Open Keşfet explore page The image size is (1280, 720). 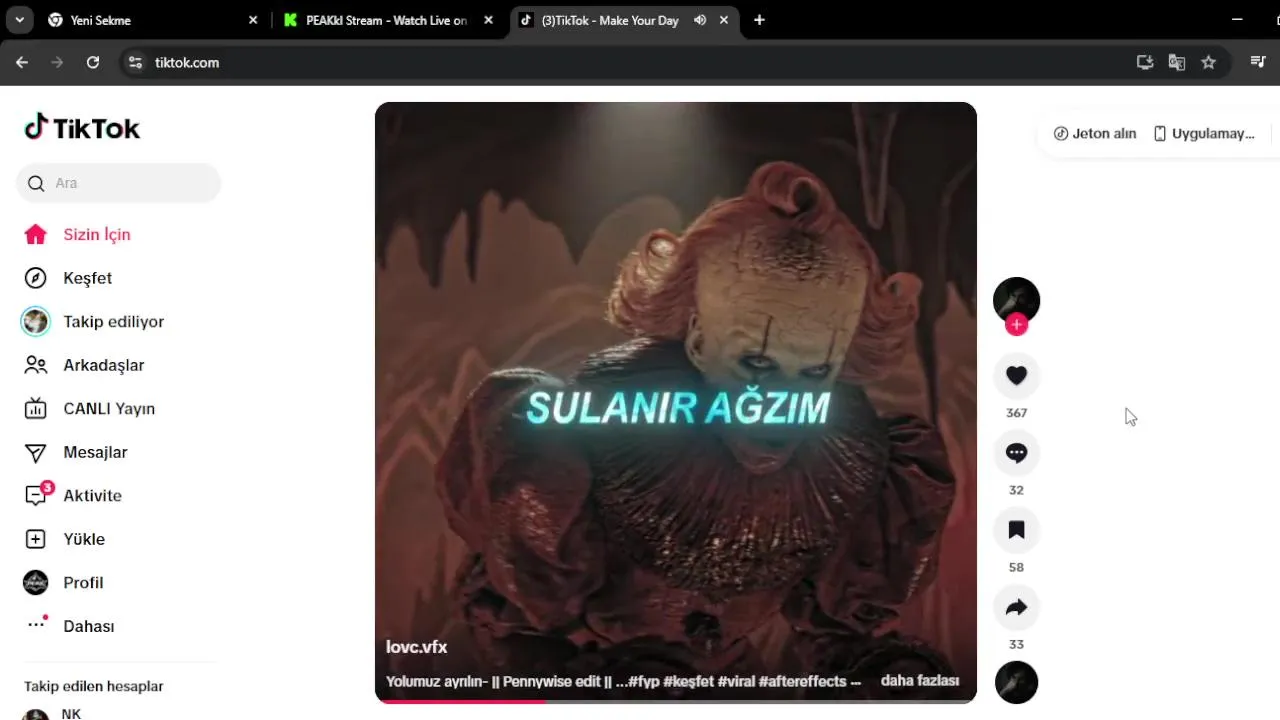[68, 278]
